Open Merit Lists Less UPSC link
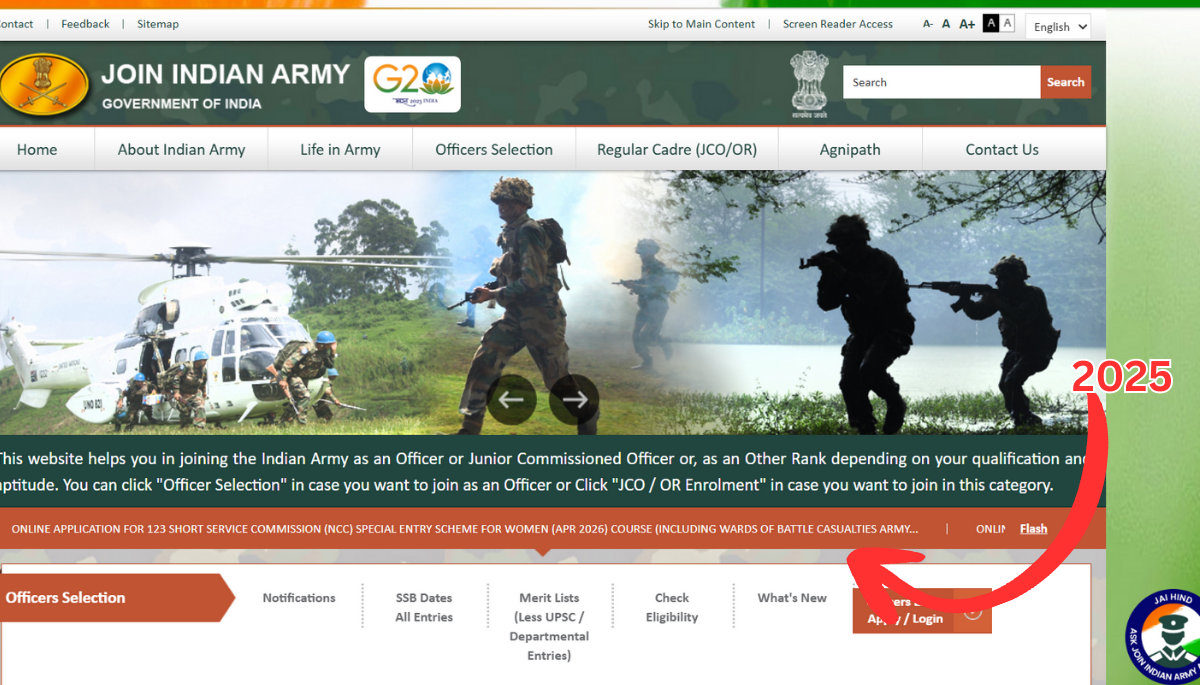Image resolution: width=1200 pixels, height=685 pixels. 549,626
